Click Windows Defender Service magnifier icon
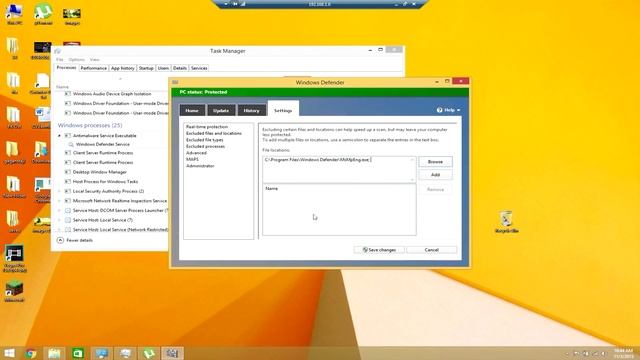Viewport: 640px width, 360px height. click(71, 144)
